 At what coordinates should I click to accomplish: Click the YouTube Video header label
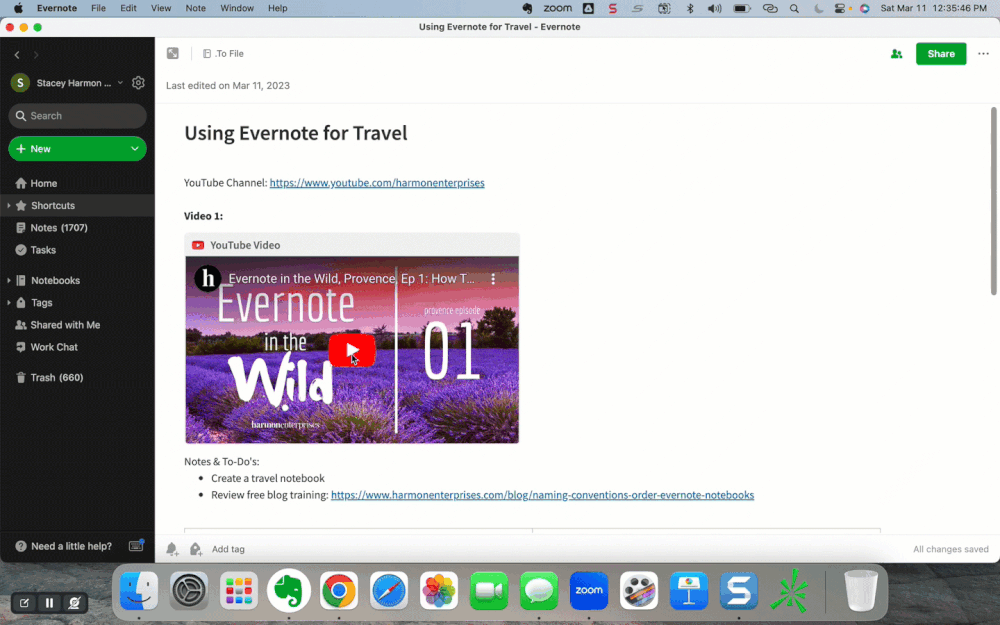coord(245,245)
